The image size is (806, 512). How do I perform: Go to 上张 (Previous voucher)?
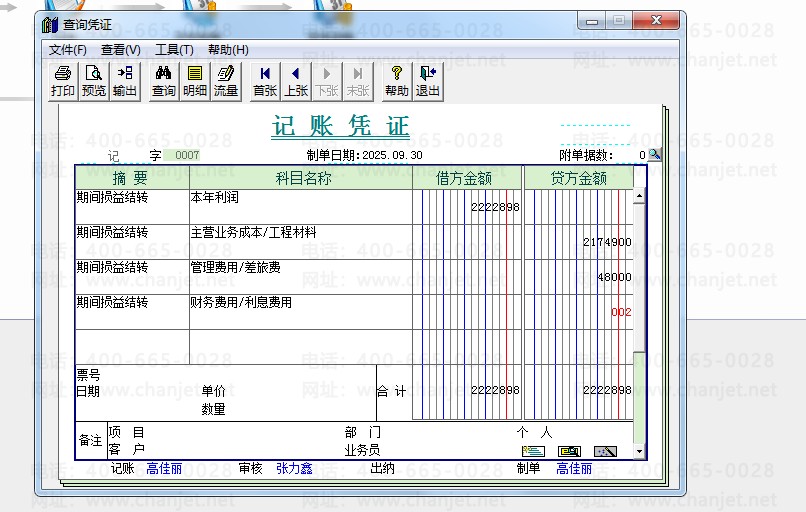tap(296, 81)
